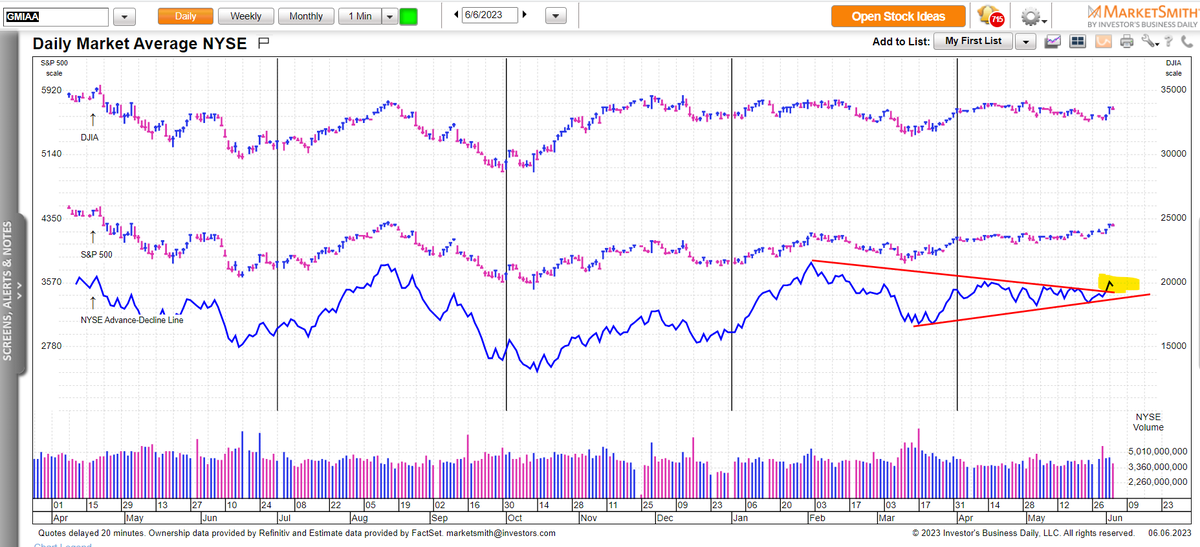Select the 1 Min intraday period
This screenshot has height=547, width=1200.
[x=359, y=16]
